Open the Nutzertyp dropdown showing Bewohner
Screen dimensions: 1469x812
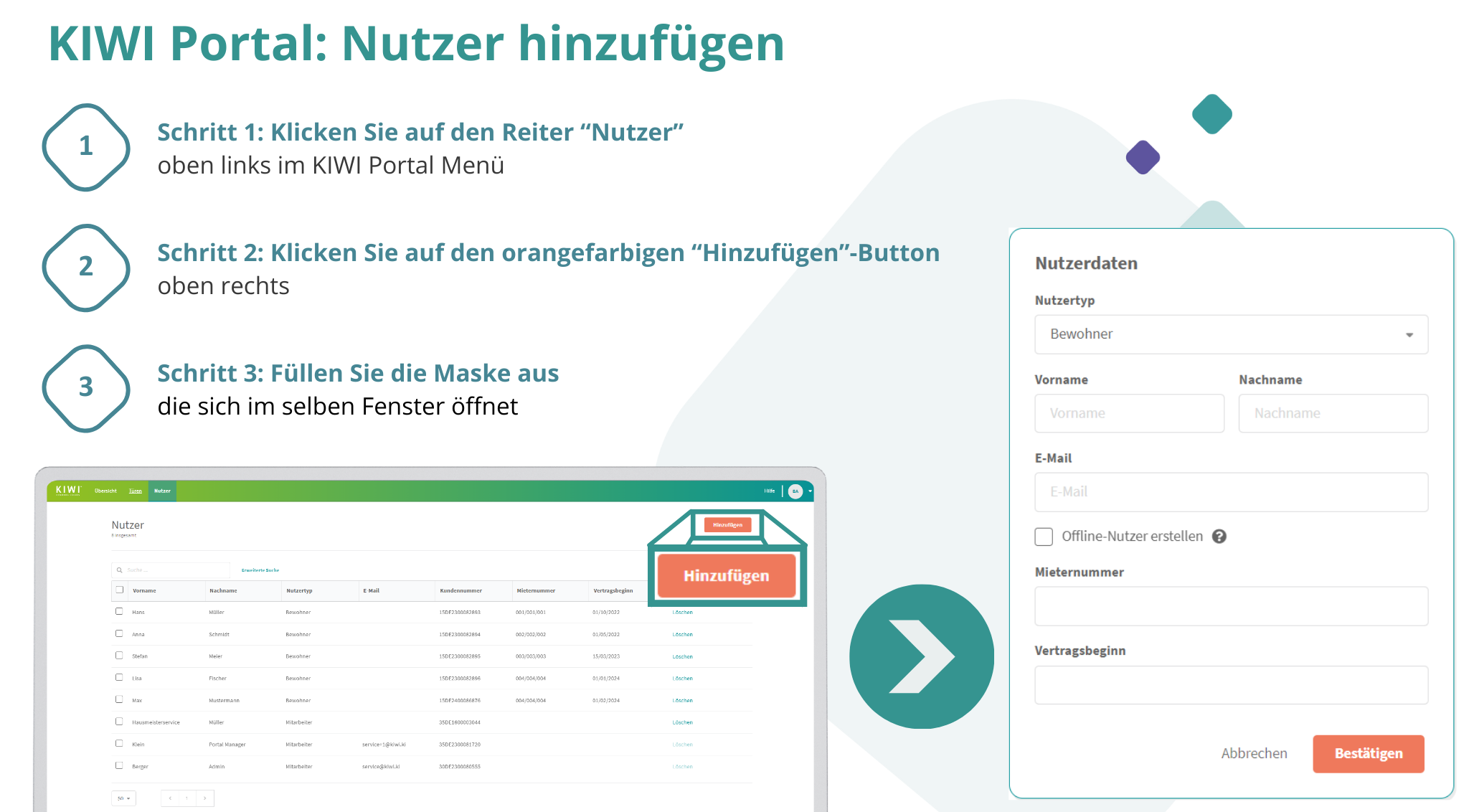[1230, 334]
